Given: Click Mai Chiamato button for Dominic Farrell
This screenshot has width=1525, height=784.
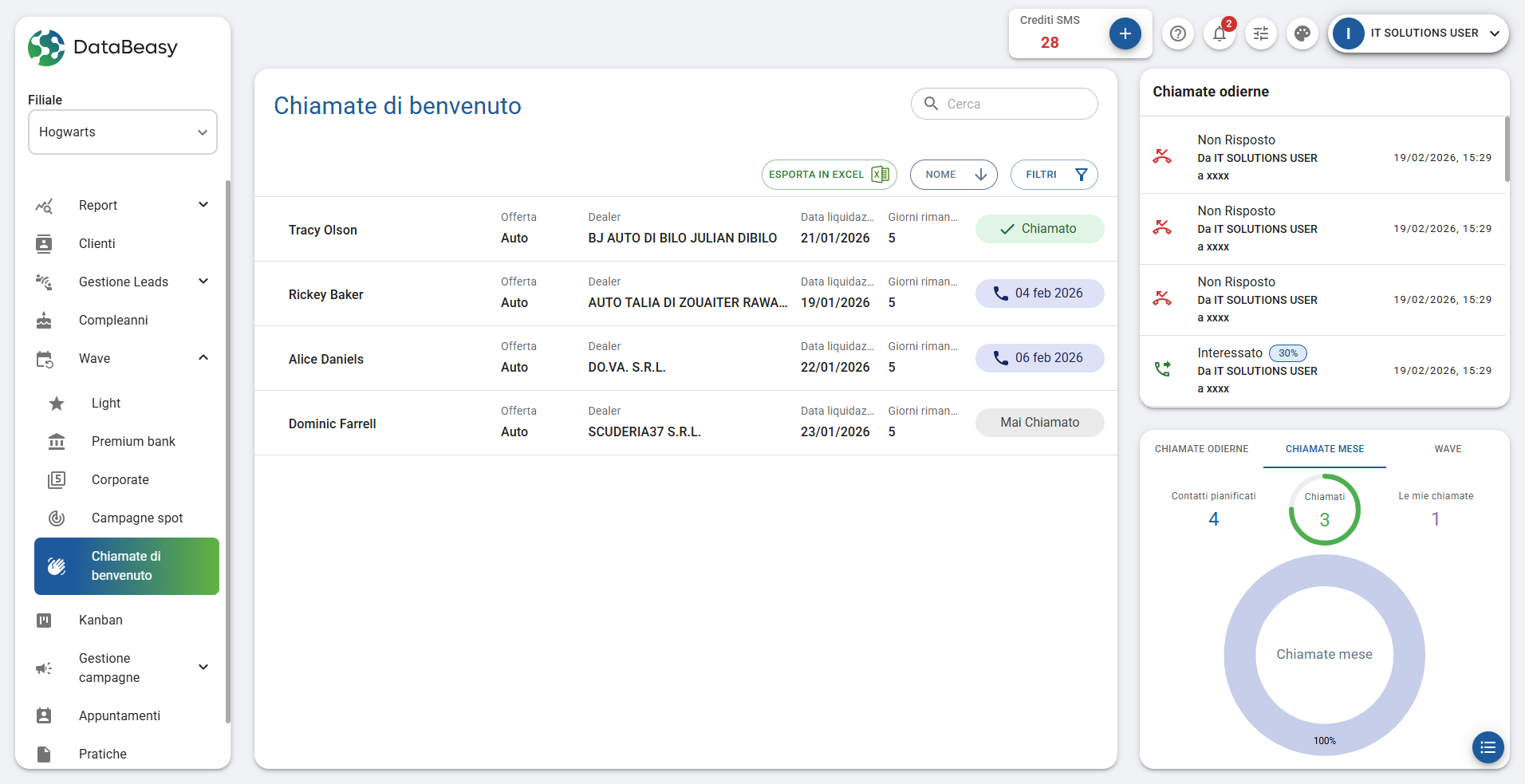Looking at the screenshot, I should [1039, 423].
